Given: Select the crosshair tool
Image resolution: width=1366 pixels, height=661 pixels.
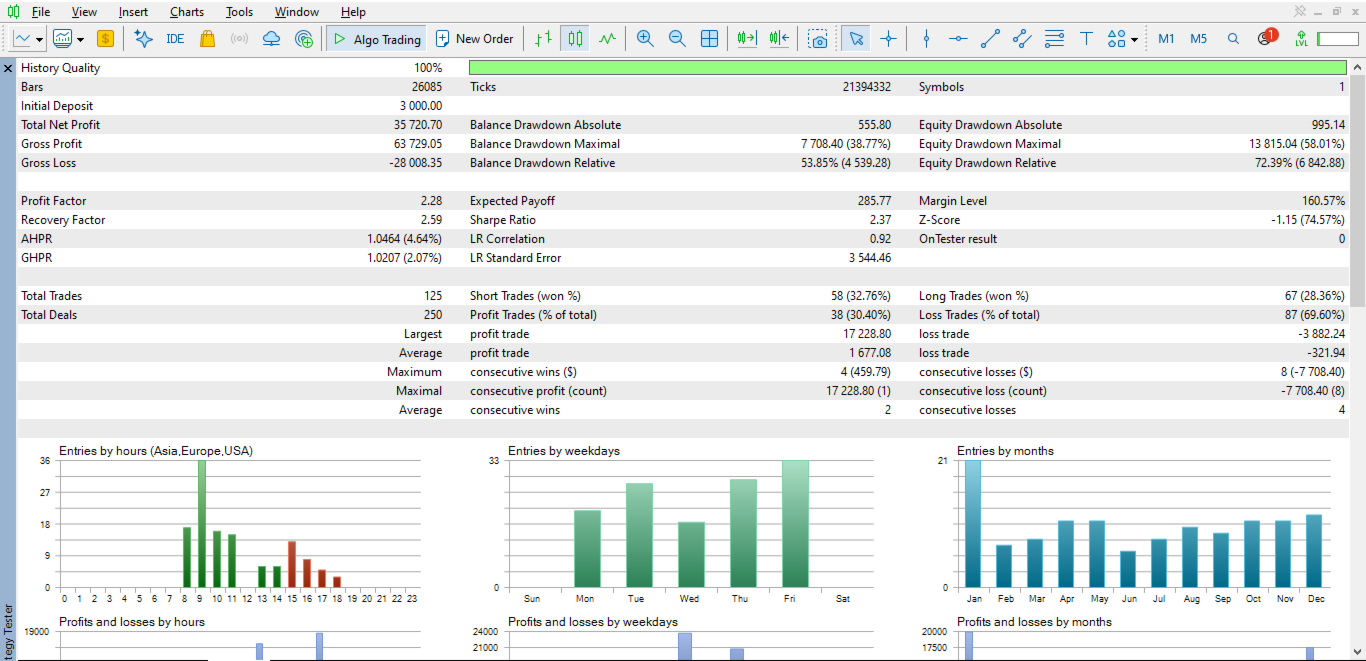Looking at the screenshot, I should tap(888, 39).
